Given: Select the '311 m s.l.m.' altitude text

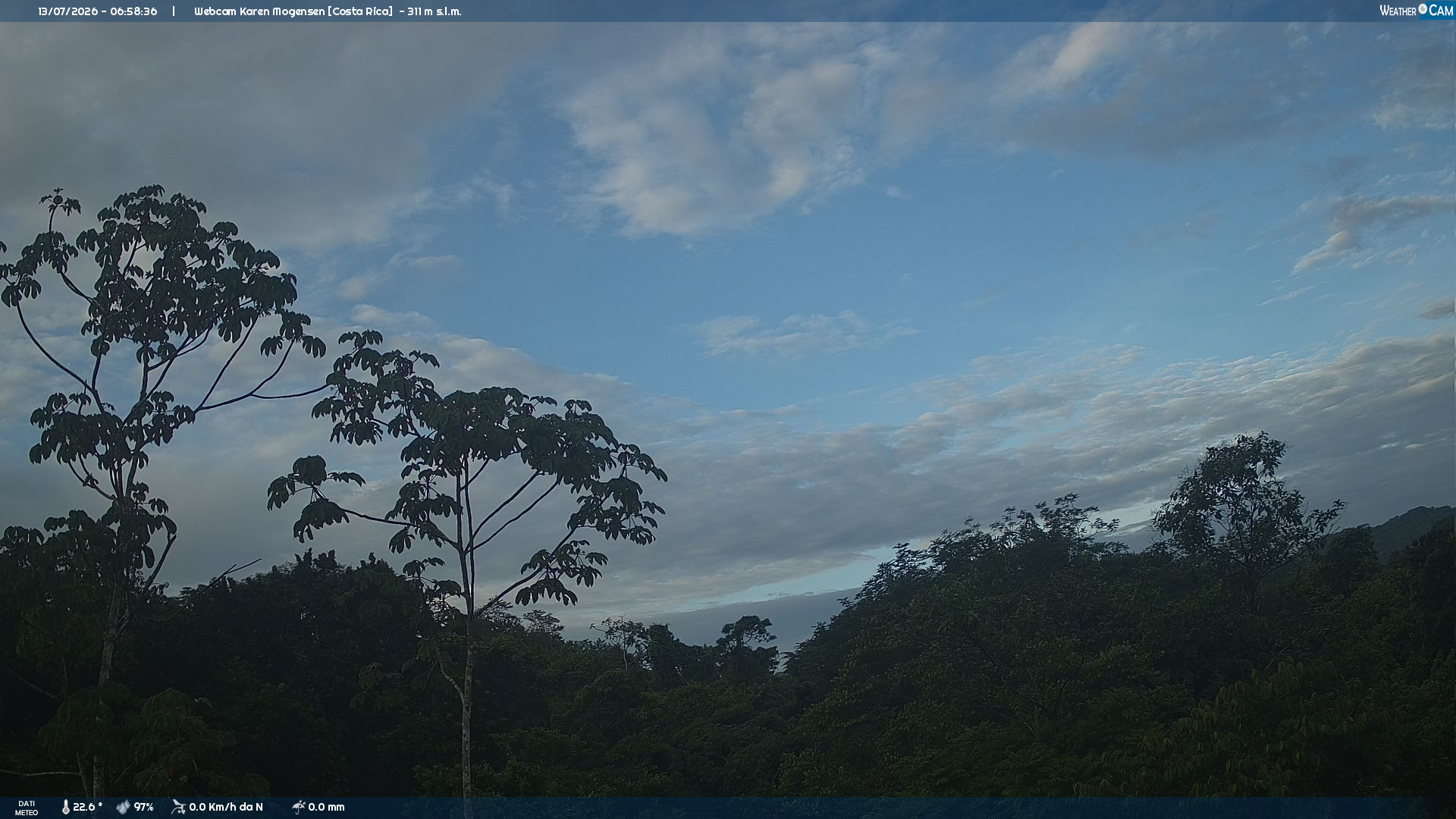Looking at the screenshot, I should [x=434, y=11].
